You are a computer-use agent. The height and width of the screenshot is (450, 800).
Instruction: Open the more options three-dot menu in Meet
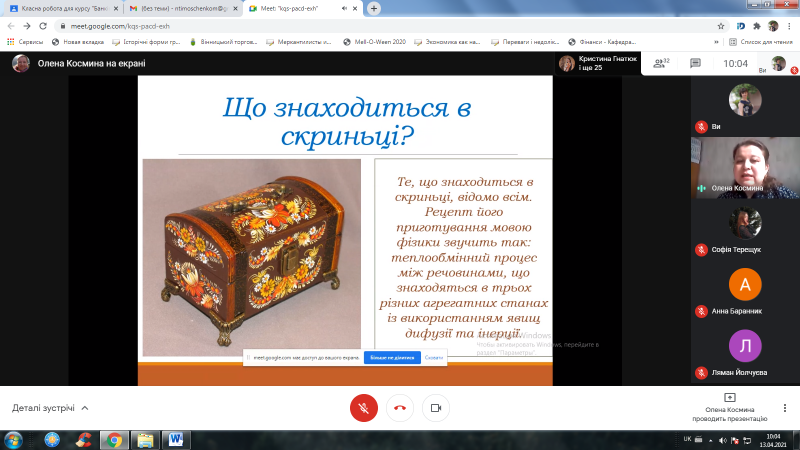point(785,408)
